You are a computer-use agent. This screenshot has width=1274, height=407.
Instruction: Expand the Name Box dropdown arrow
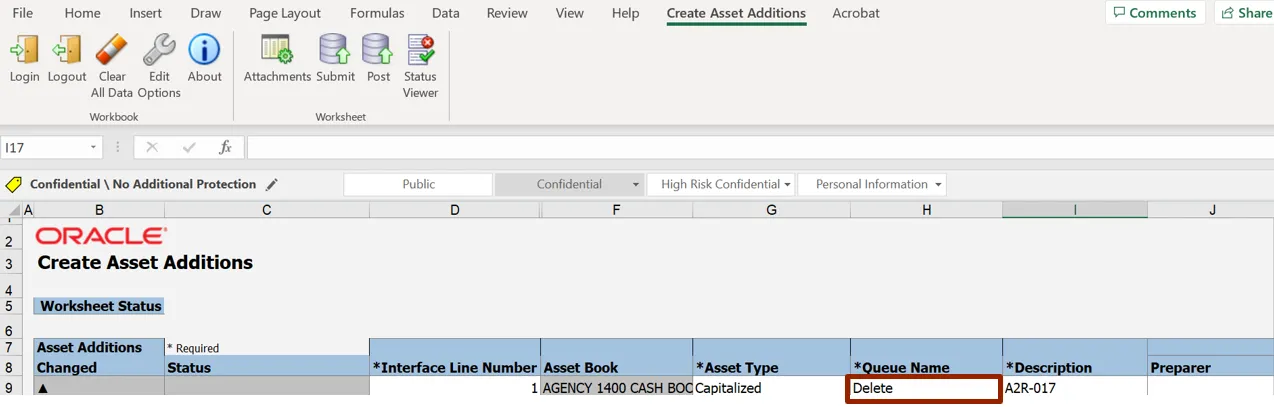point(94,148)
